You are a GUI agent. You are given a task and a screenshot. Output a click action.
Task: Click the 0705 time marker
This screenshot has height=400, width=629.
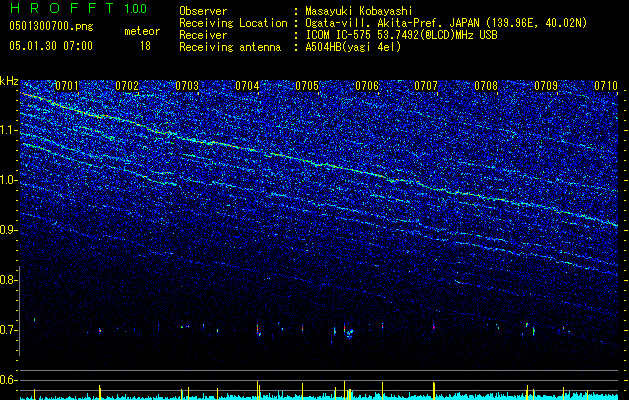tap(307, 86)
